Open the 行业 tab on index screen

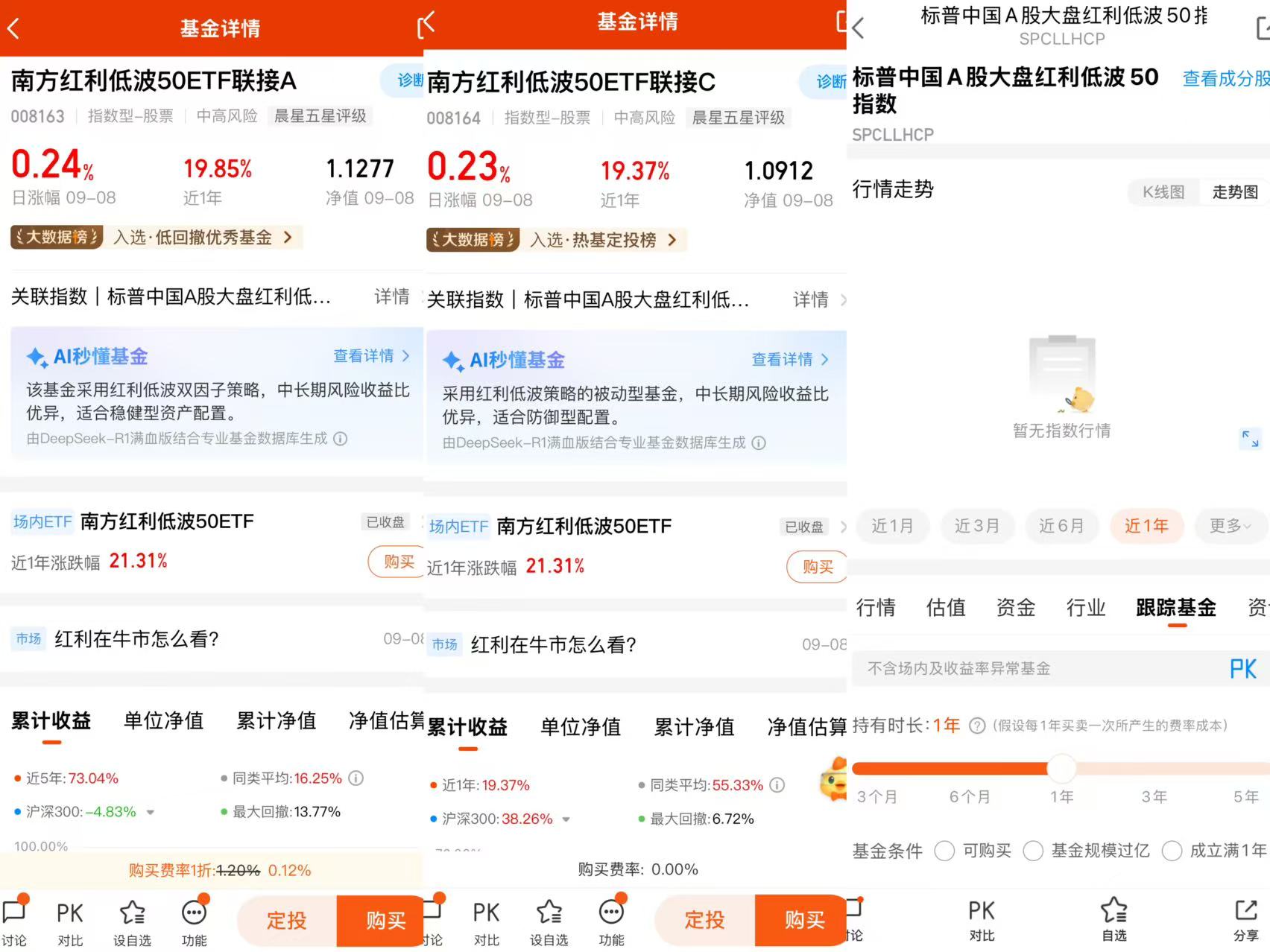pos(1086,608)
